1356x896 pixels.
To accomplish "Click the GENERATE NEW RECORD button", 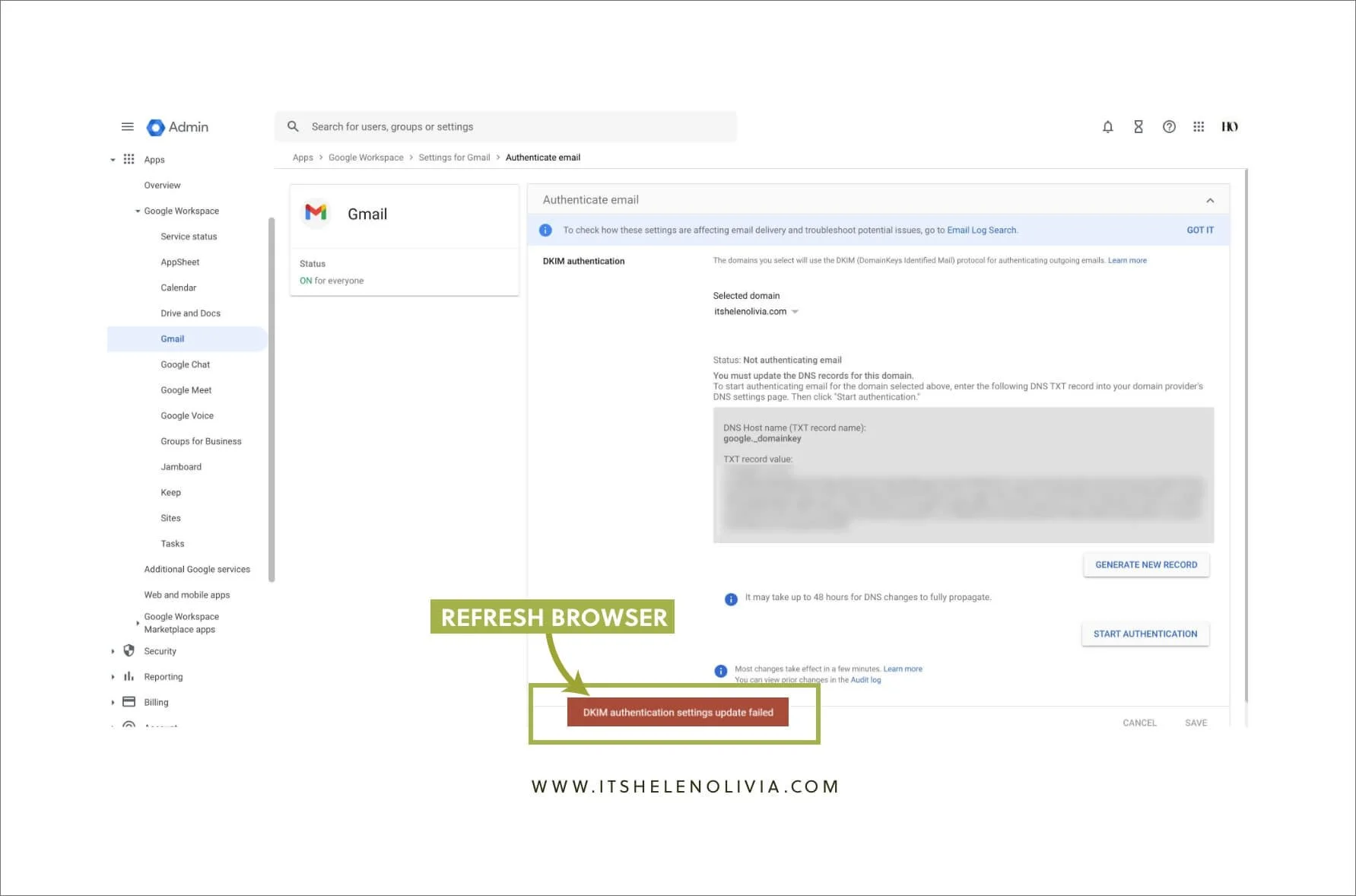I will [1146, 564].
